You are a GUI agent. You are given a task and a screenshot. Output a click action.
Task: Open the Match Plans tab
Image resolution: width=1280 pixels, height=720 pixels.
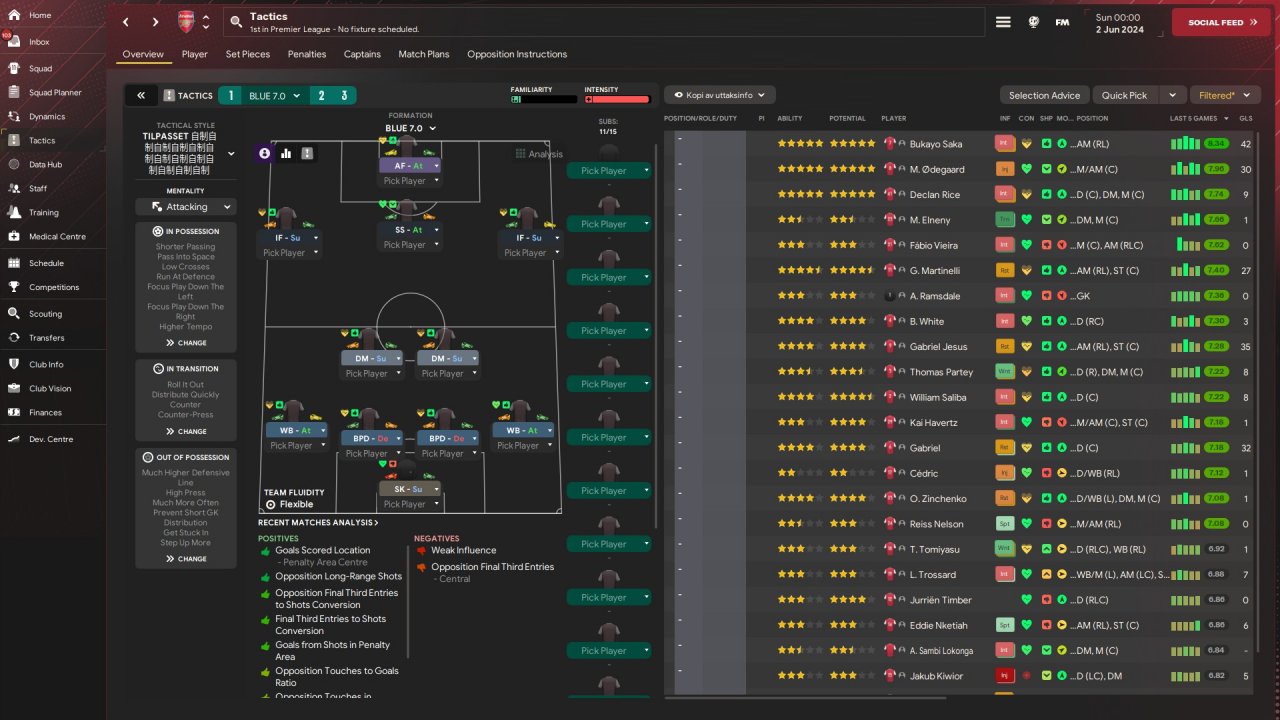click(x=424, y=54)
